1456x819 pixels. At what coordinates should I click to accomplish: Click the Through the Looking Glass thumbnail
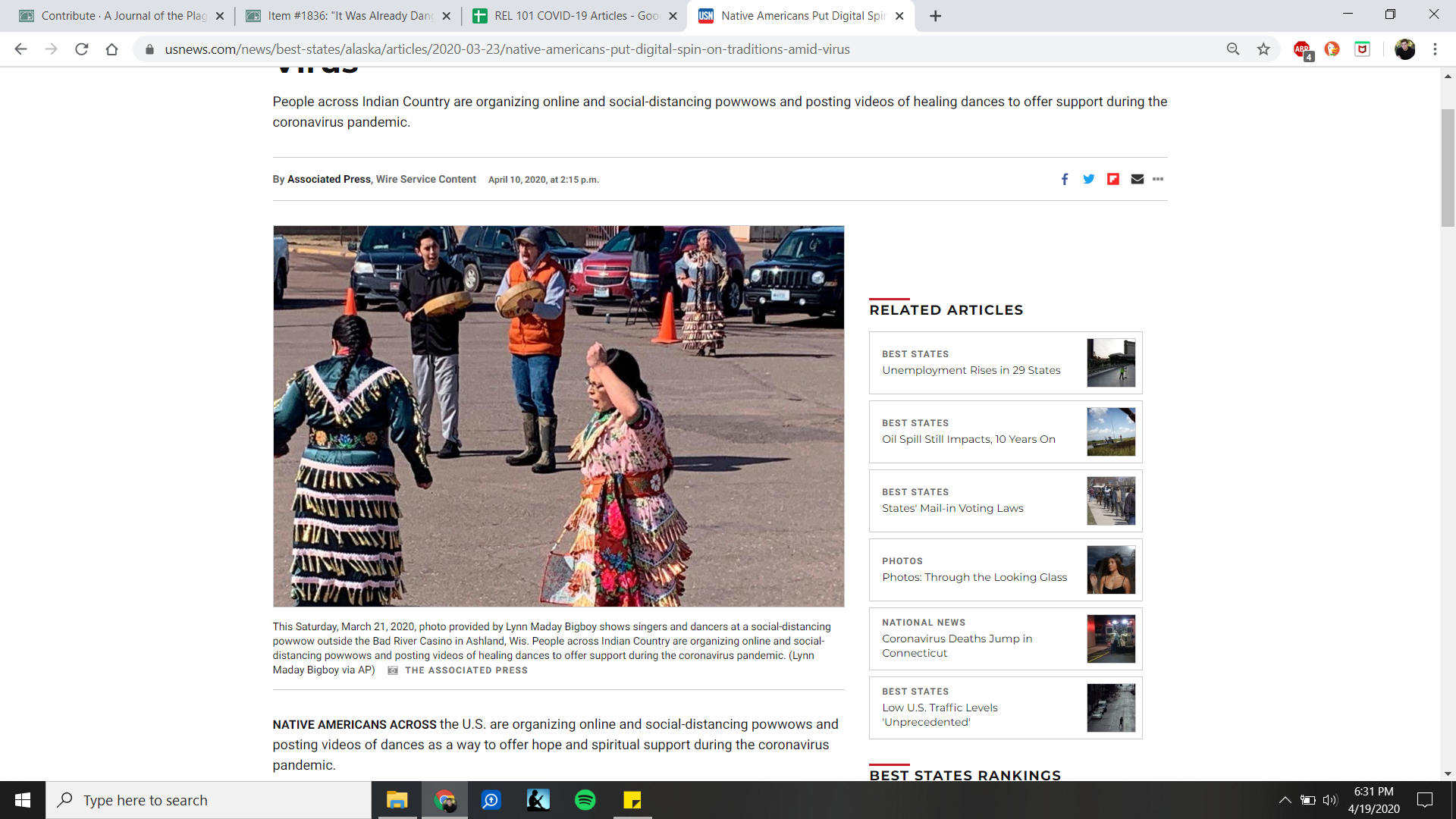(x=1111, y=570)
